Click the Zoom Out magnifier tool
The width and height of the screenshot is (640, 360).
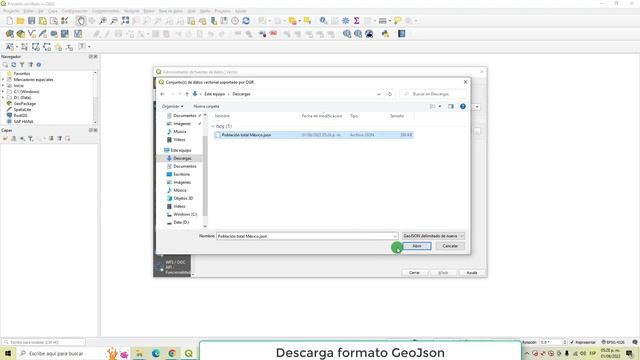[x=114, y=21]
